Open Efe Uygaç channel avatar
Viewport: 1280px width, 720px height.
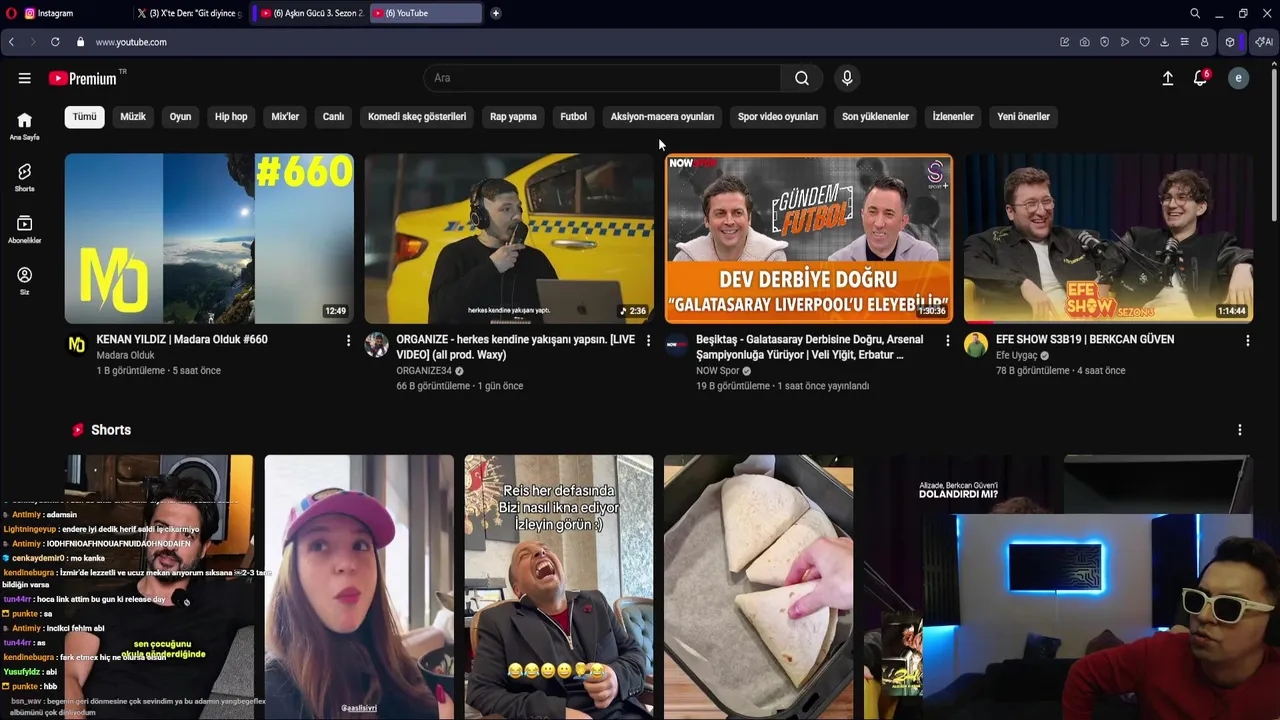(x=976, y=345)
